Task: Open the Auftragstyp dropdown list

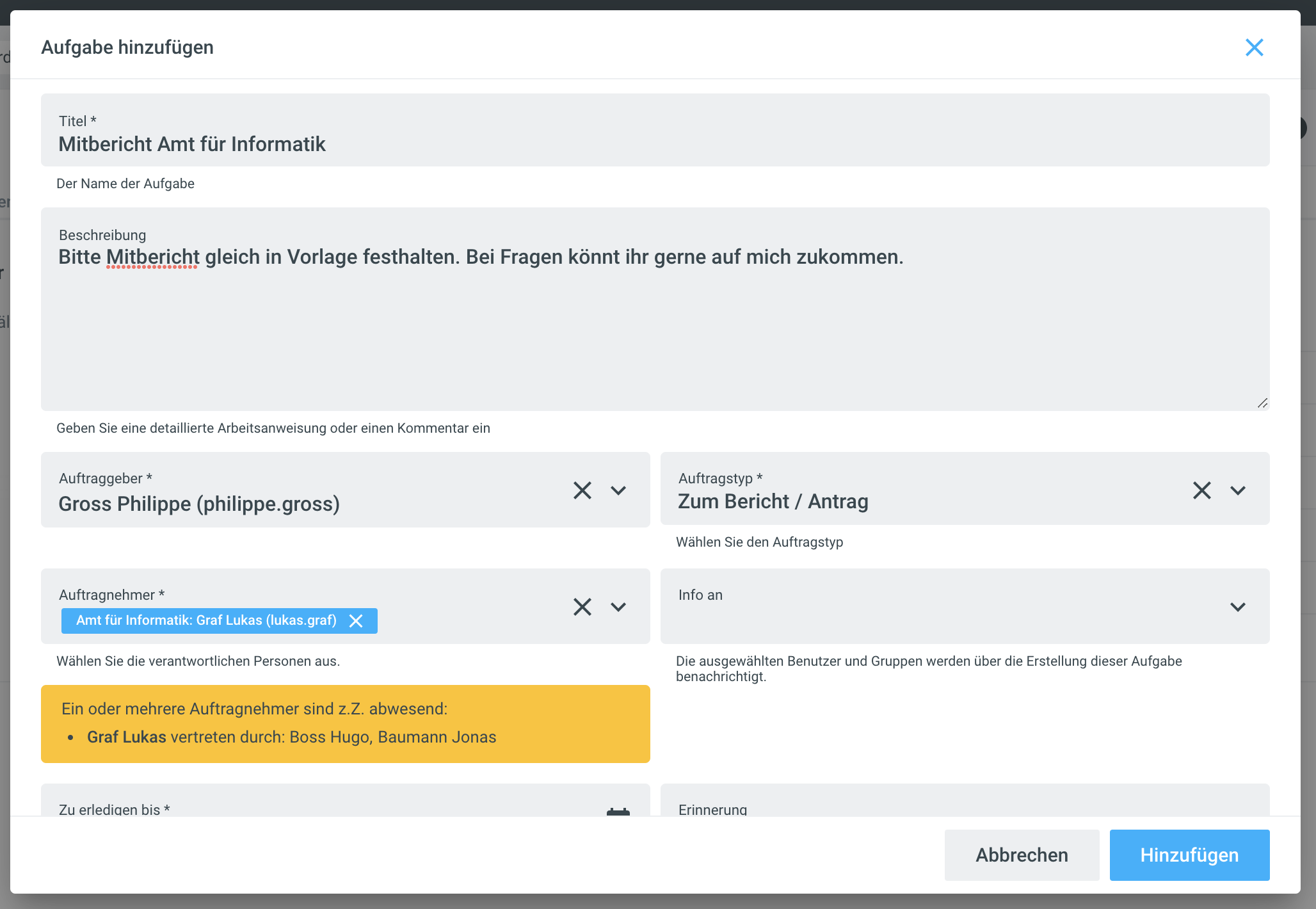Action: click(x=1237, y=490)
